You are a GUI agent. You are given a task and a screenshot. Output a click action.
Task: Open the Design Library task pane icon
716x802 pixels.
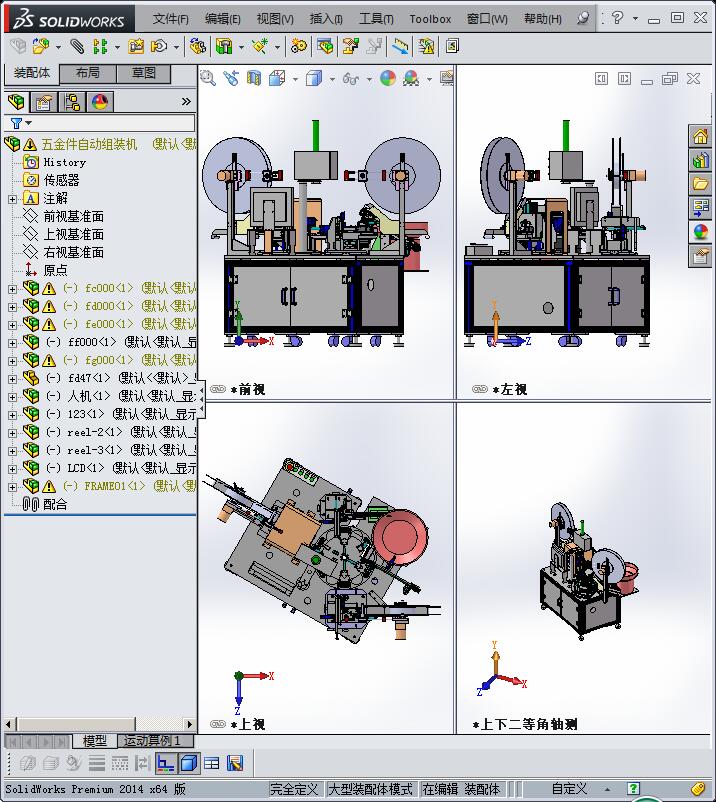(x=700, y=161)
